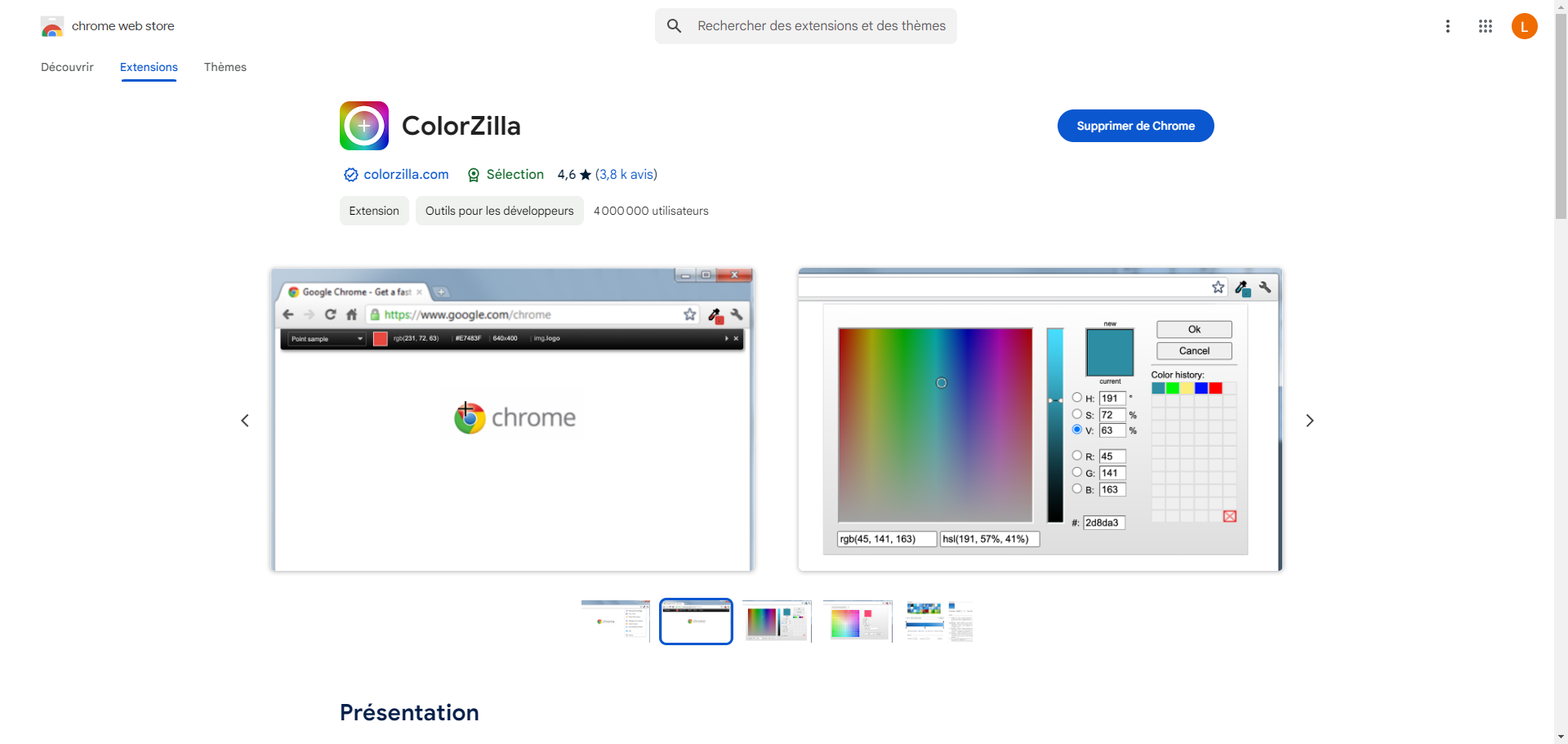Screen dimensions: 1568x744
Task: Click the search extensions and themes field
Action: 806,26
